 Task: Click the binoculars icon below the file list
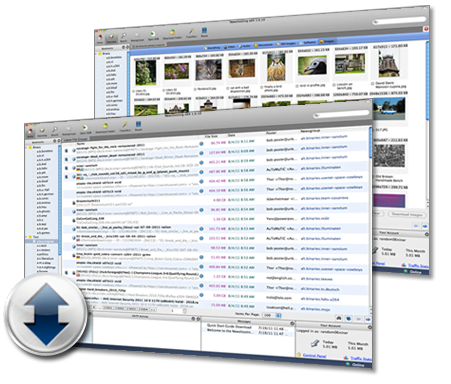339,318
